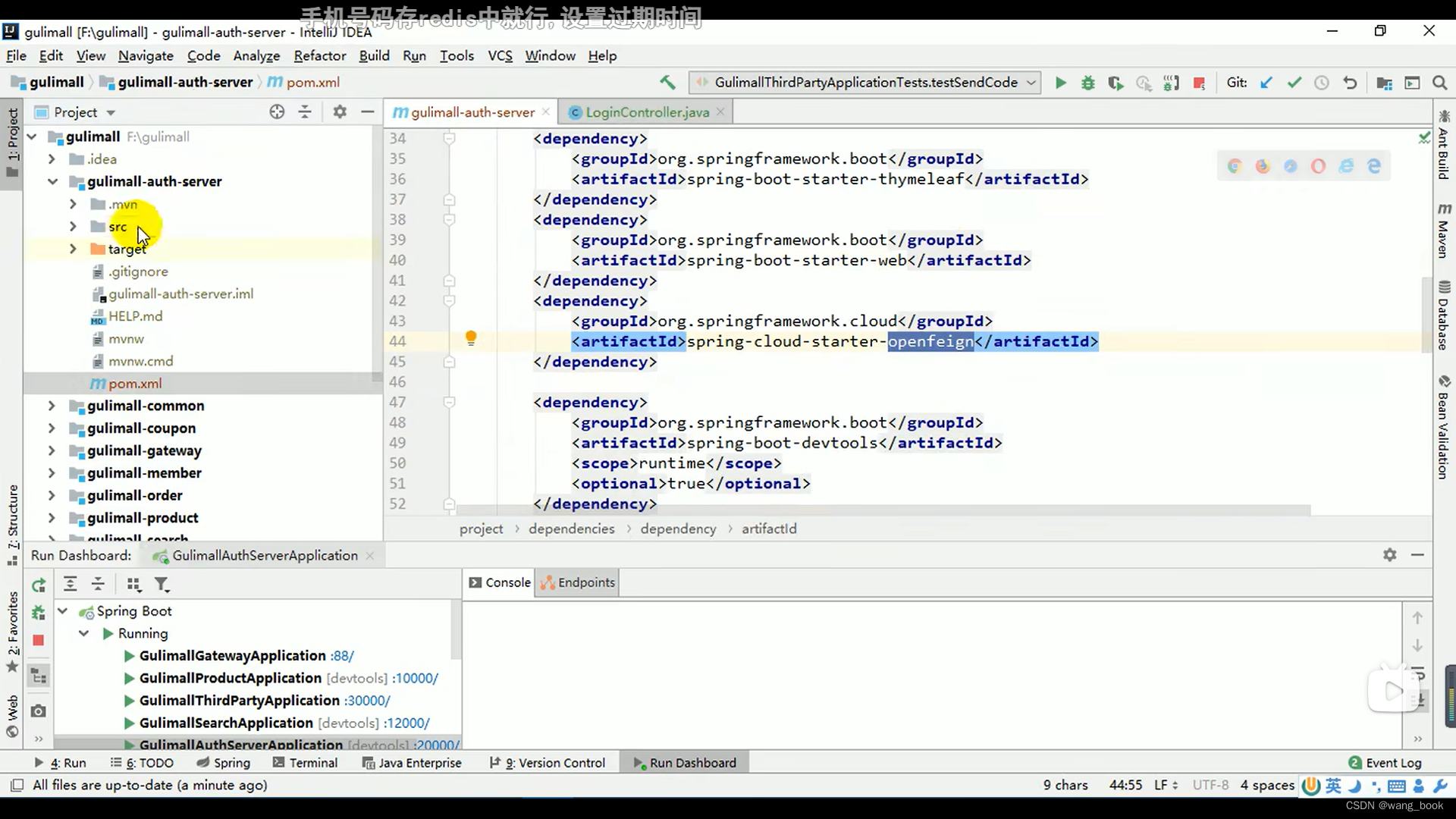Viewport: 1456px width, 819px height.
Task: Toggle the 1: Project tool window button
Action: pyautogui.click(x=12, y=143)
